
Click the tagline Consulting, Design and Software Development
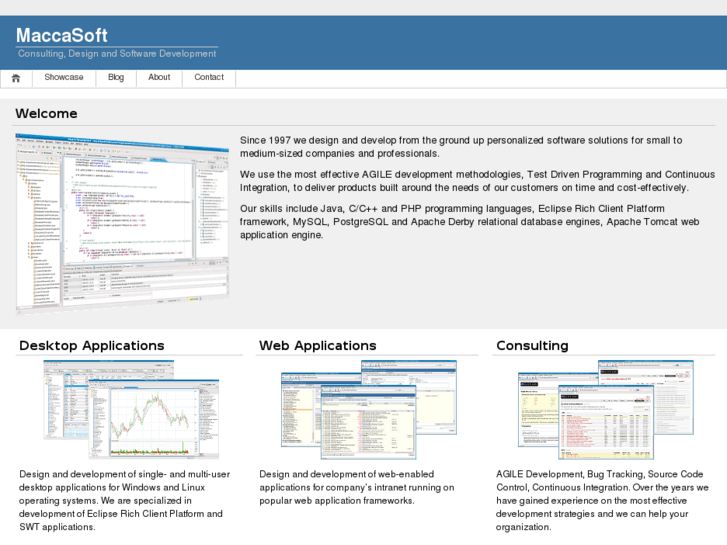click(x=117, y=54)
